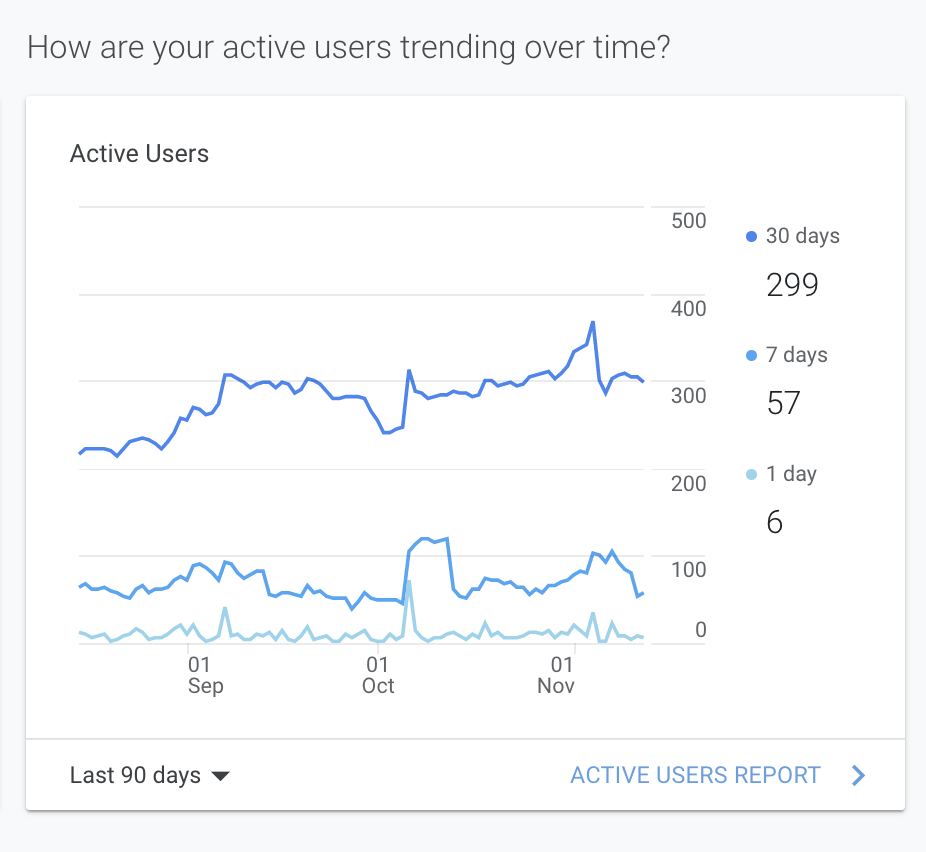This screenshot has height=852, width=926.
Task: Select the "1 day" legend label
Action: click(791, 474)
